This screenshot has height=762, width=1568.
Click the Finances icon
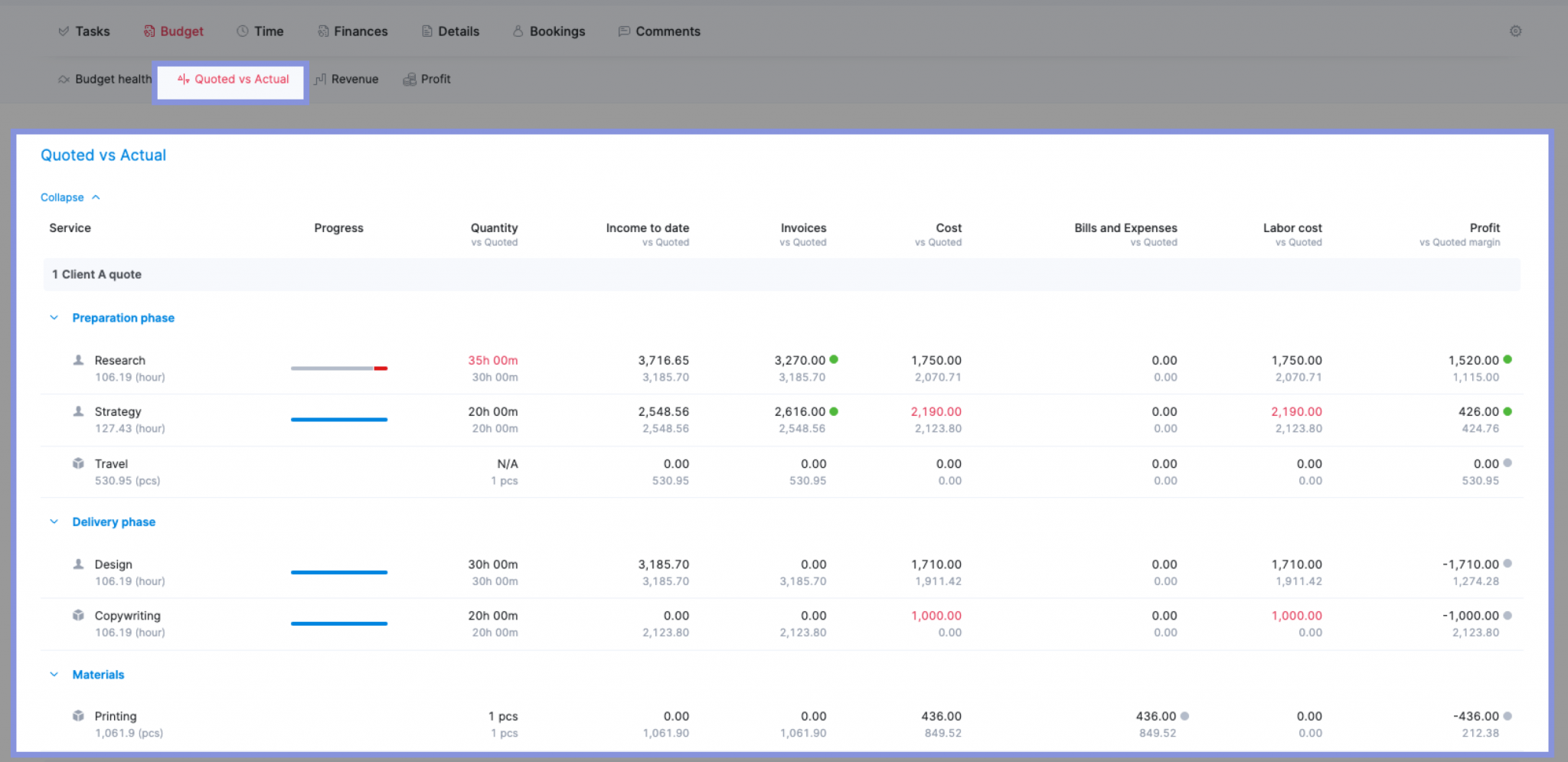322,31
